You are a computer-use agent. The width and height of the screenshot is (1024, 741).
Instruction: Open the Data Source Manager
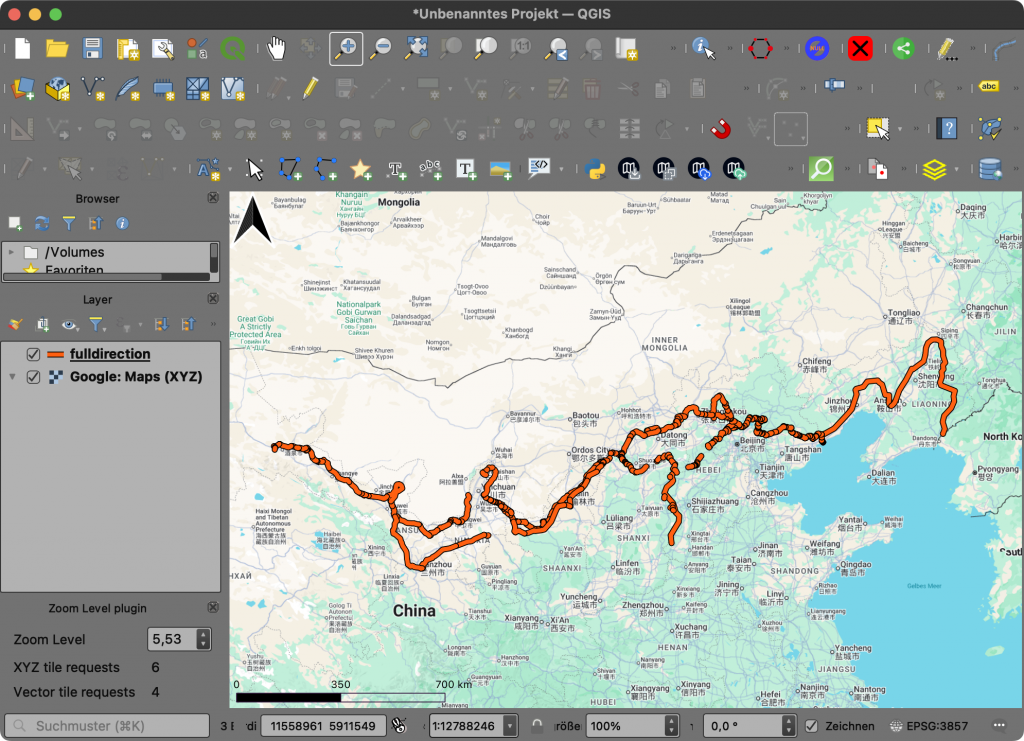pyautogui.click(x=22, y=88)
